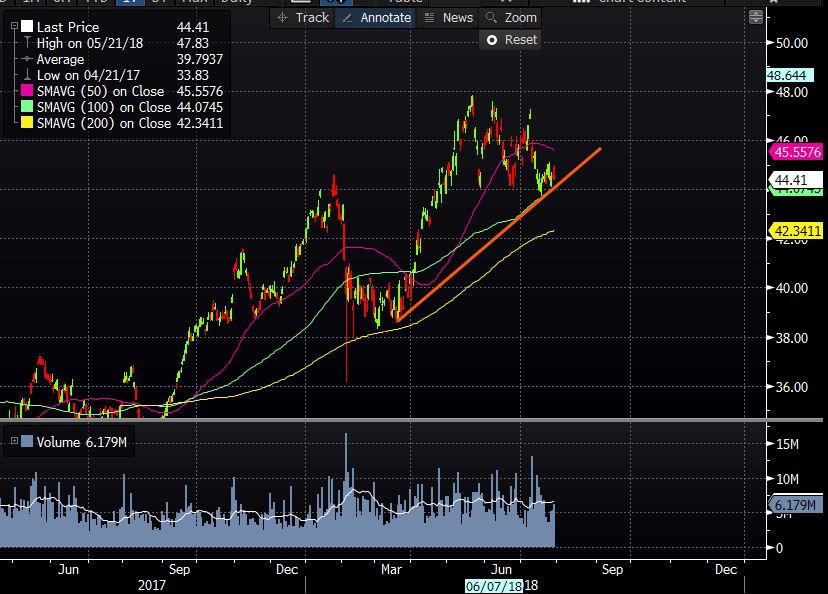Click the scroll stepper above price axis

(755, 17)
